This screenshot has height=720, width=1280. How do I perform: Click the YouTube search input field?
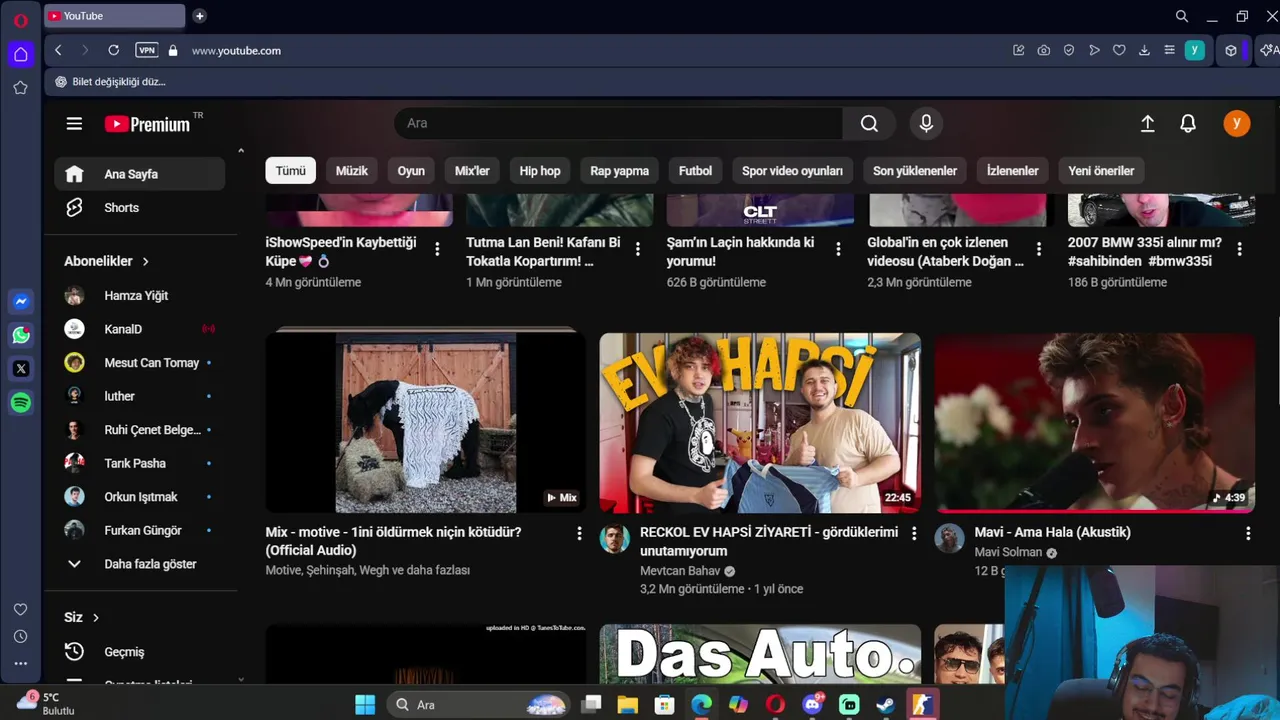click(618, 123)
